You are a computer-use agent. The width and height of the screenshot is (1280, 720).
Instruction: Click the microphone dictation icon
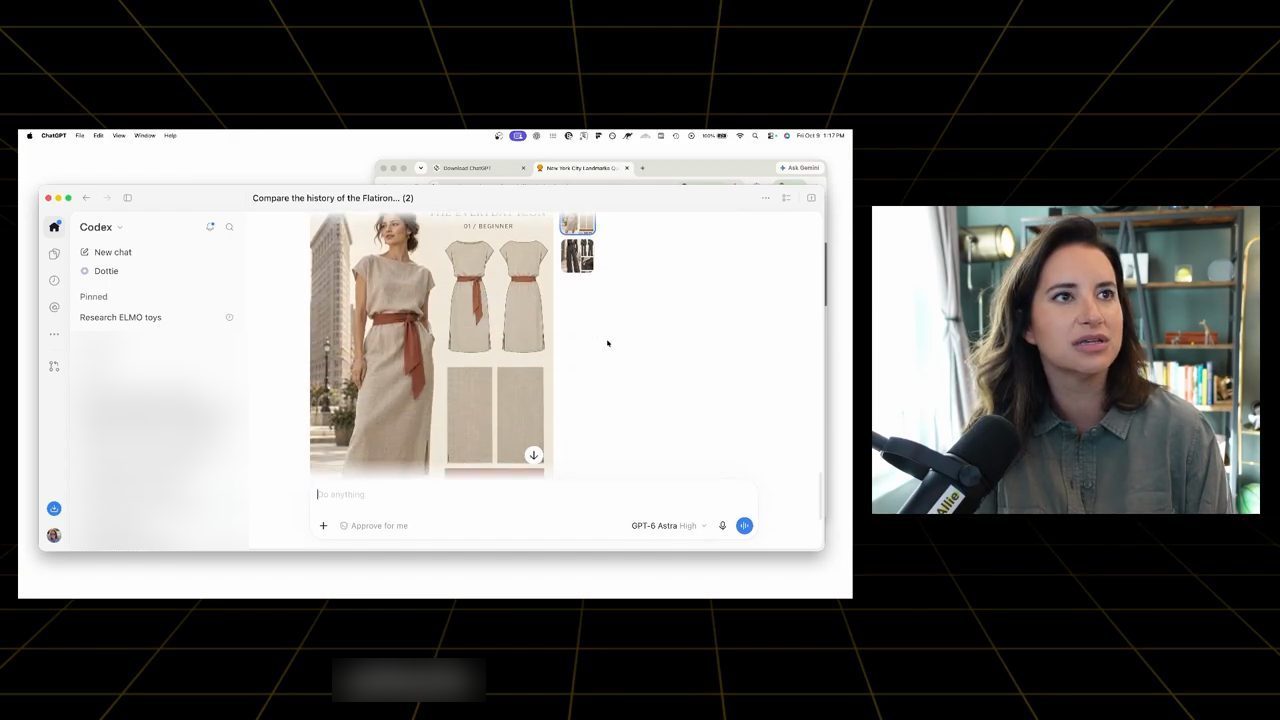coord(722,525)
